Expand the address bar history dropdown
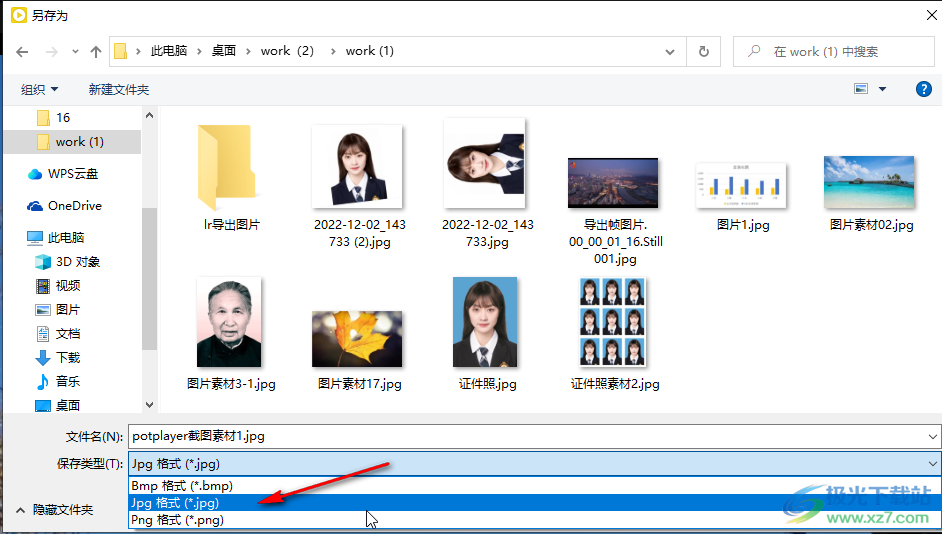The height and width of the screenshot is (534, 942). click(670, 52)
